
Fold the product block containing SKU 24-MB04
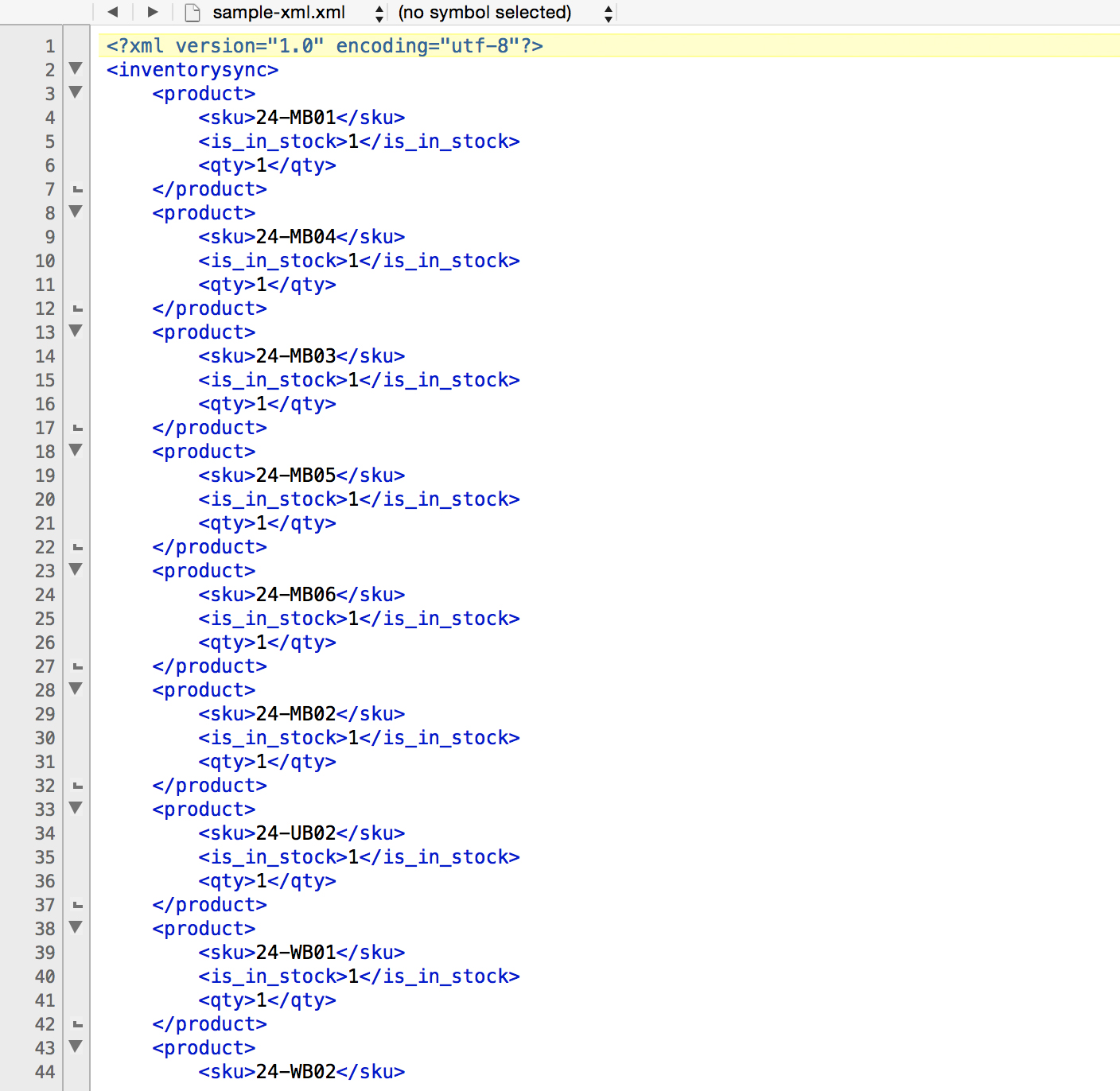pyautogui.click(x=75, y=213)
